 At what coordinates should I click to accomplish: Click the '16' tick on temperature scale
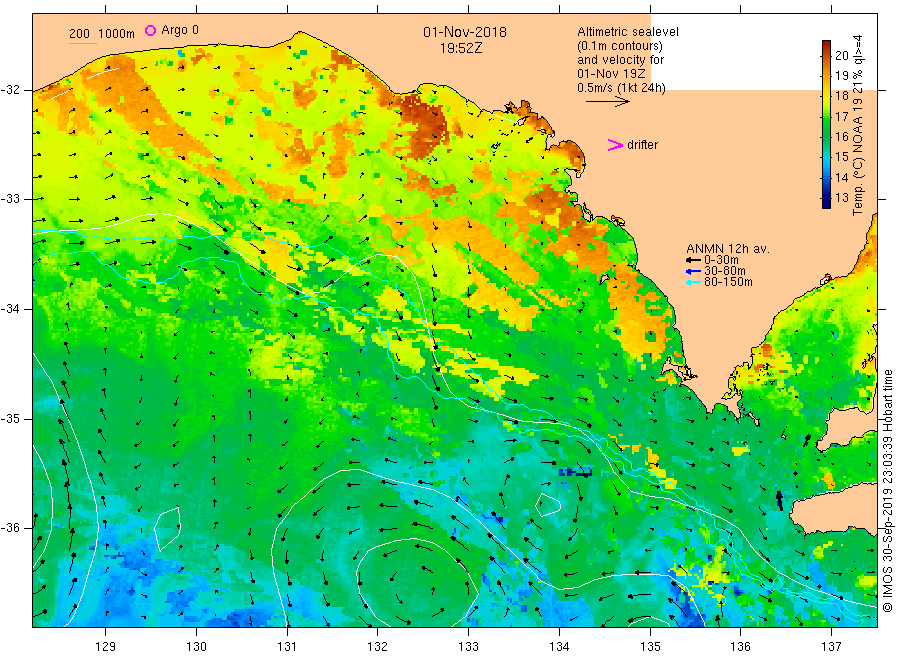tap(841, 137)
